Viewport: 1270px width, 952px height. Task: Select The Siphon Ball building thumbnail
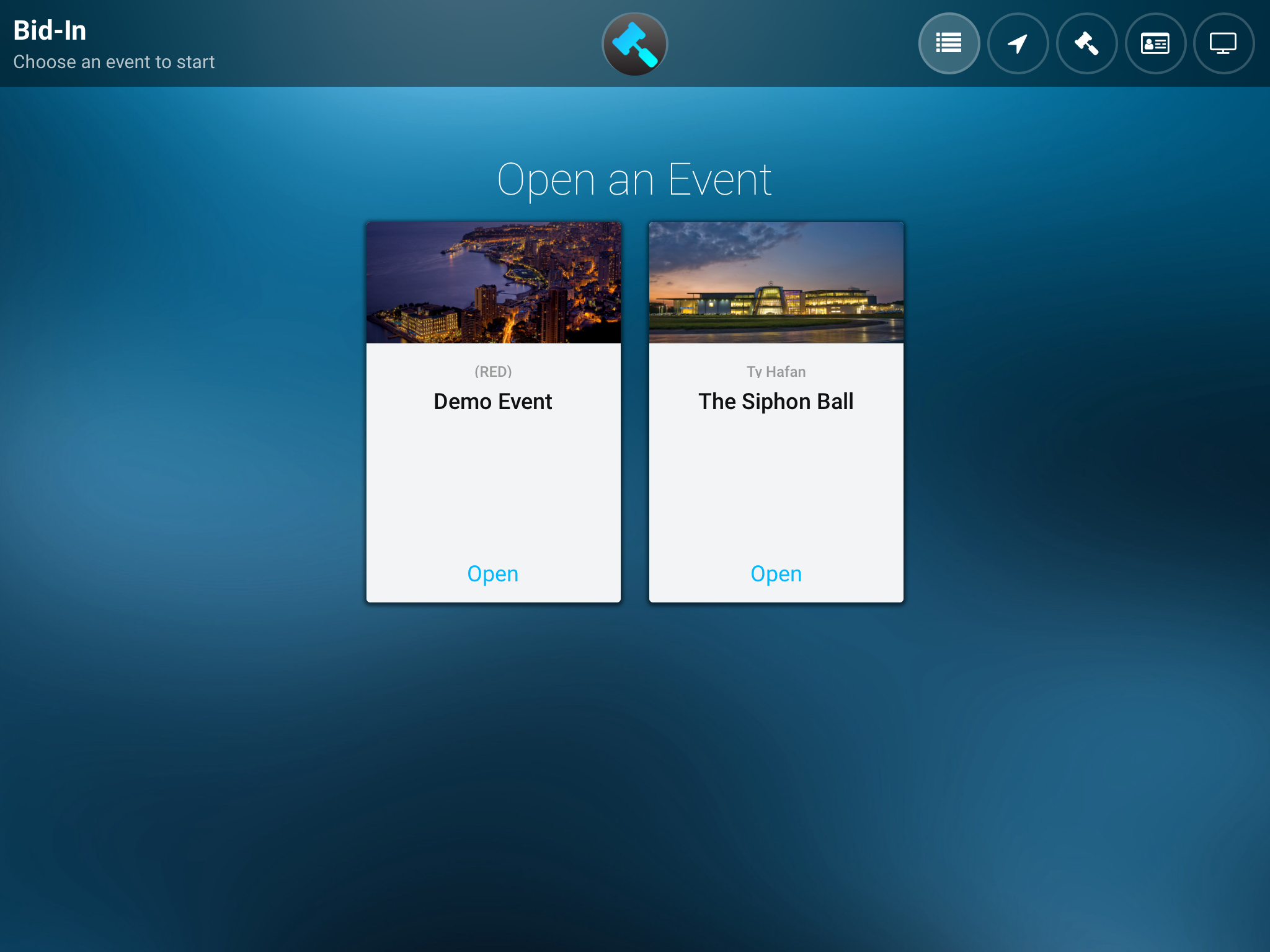click(776, 283)
